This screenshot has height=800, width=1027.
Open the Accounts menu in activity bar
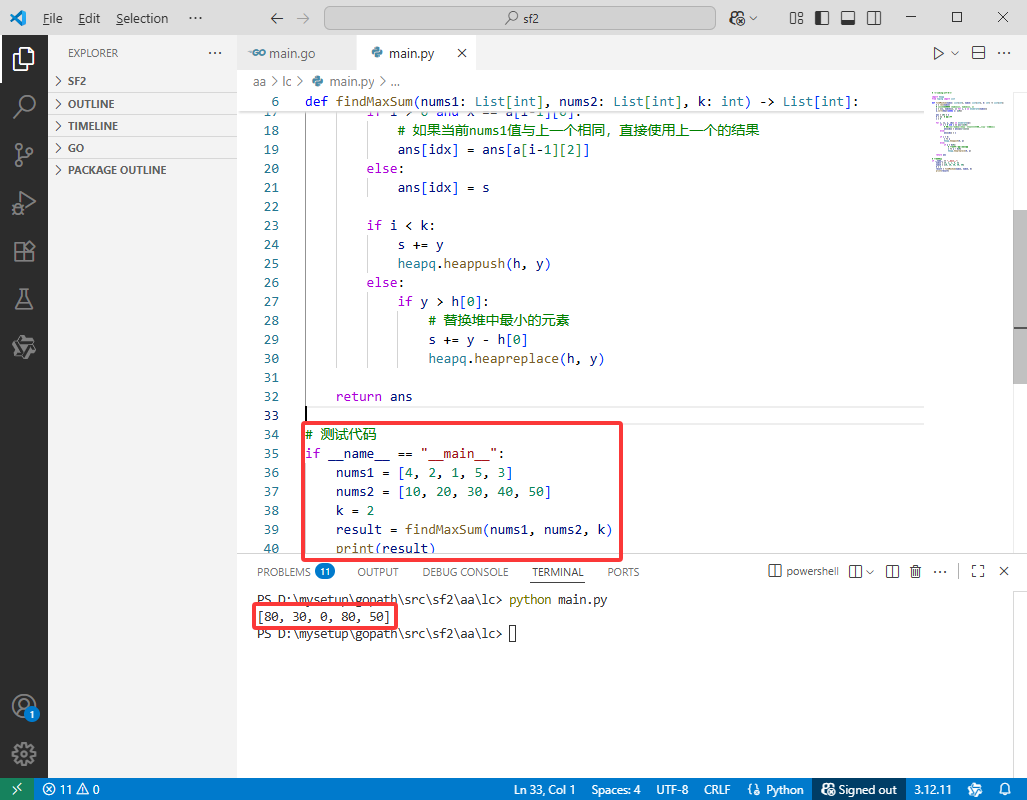tap(24, 707)
